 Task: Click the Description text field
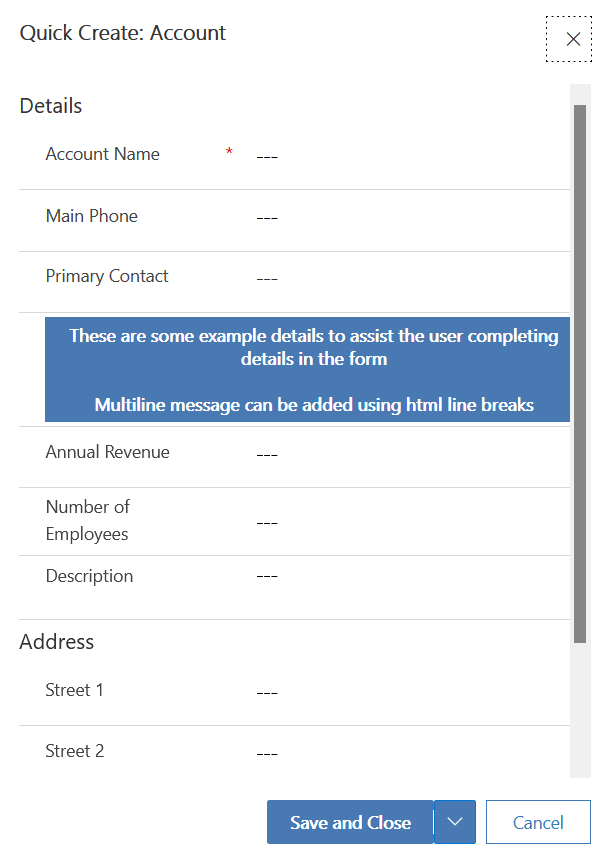click(x=400, y=577)
